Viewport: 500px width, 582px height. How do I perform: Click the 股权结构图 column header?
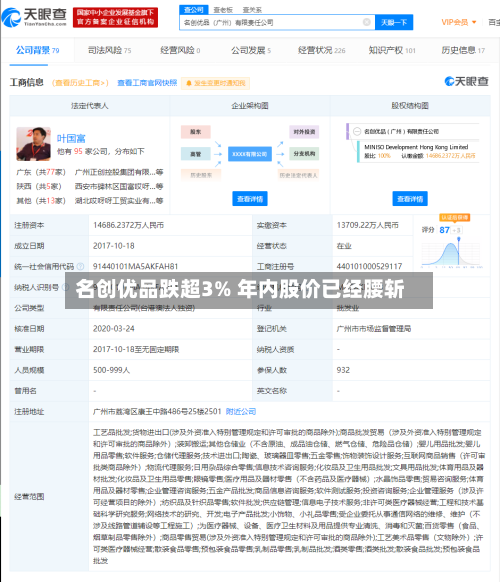410,106
